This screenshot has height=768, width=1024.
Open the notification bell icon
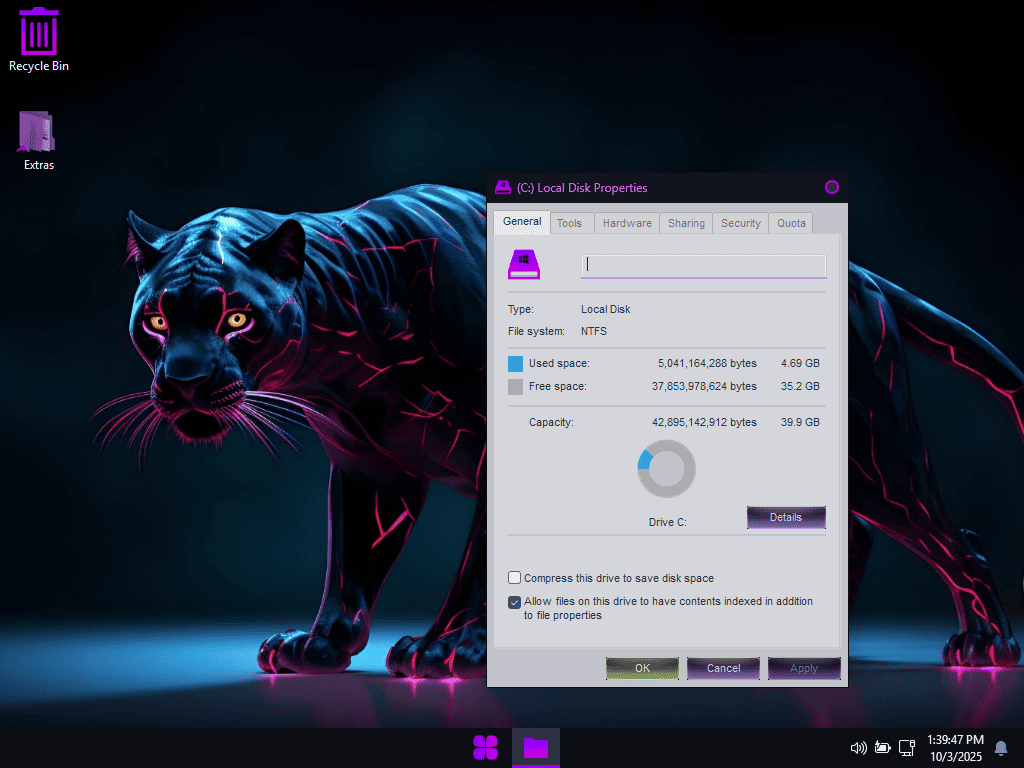[1000, 747]
